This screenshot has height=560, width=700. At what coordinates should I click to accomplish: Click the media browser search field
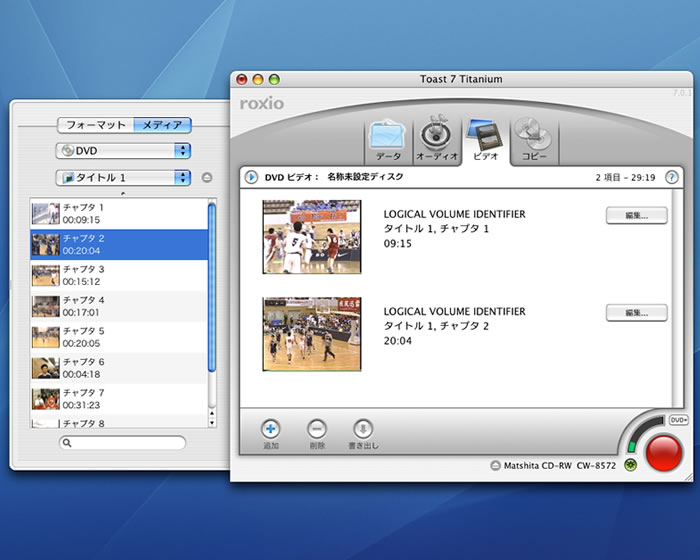pyautogui.click(x=123, y=442)
